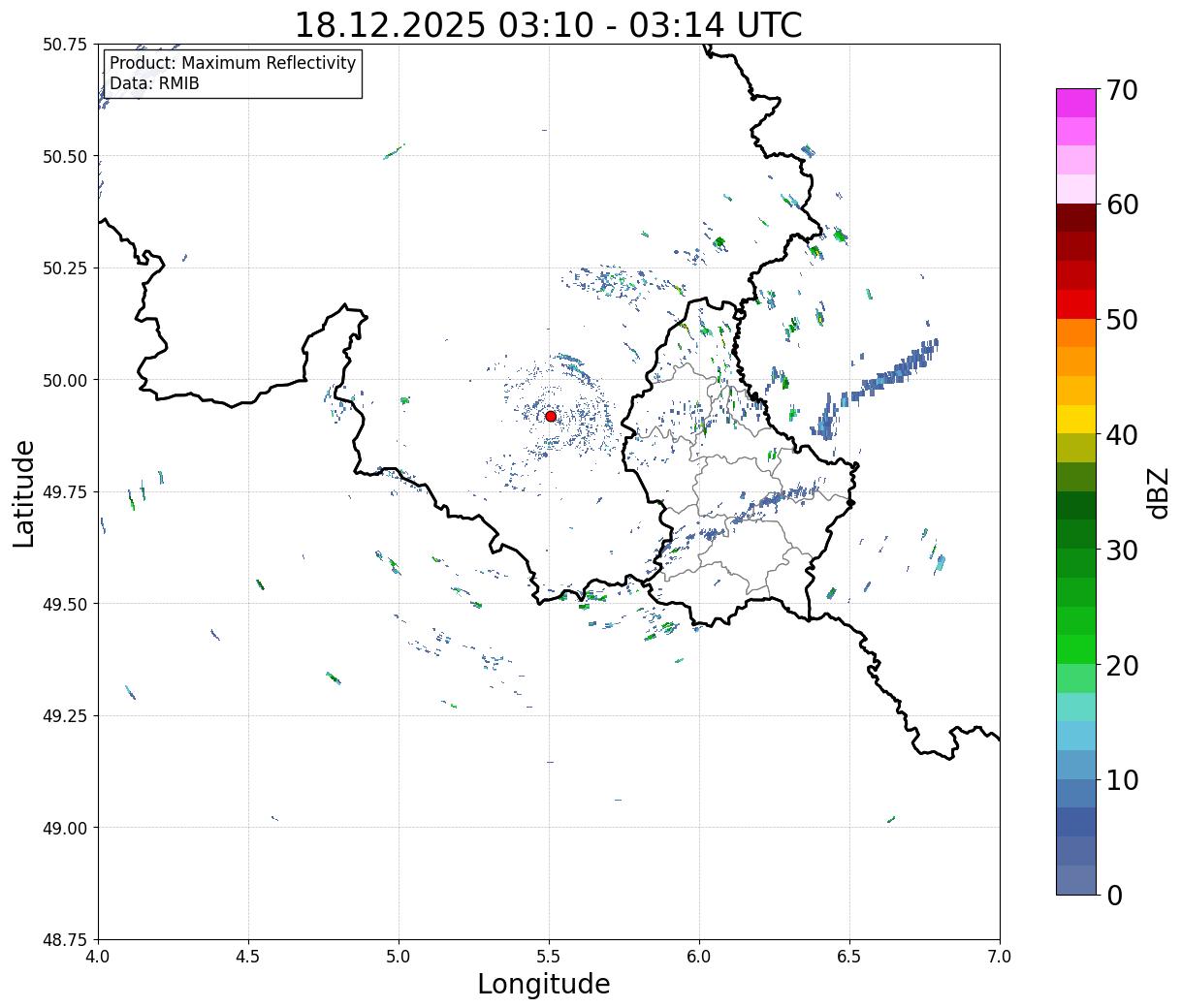Click latitude tick label 49.00
1182x1008 pixels.
click(x=64, y=828)
